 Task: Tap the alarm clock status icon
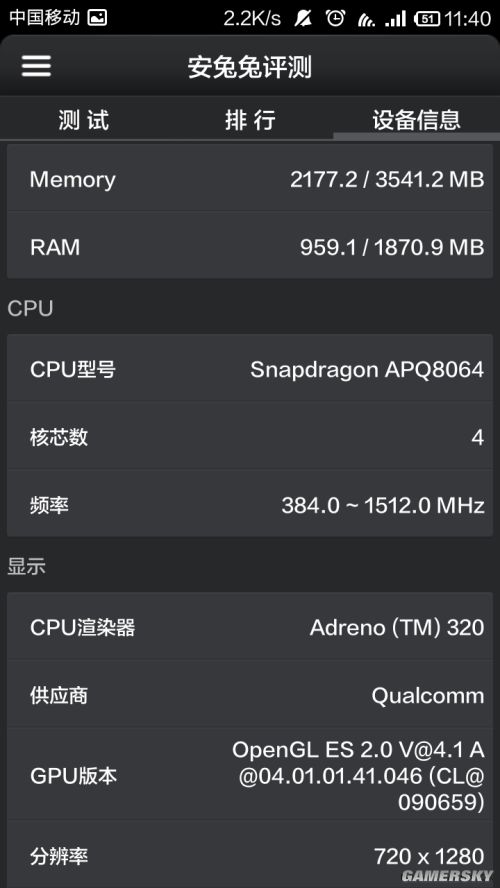pyautogui.click(x=335, y=18)
